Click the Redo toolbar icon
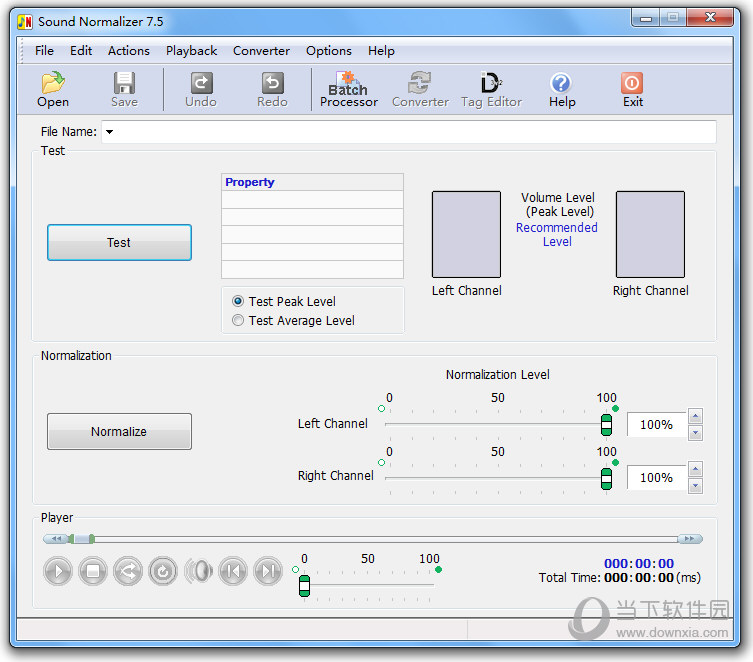 [272, 89]
